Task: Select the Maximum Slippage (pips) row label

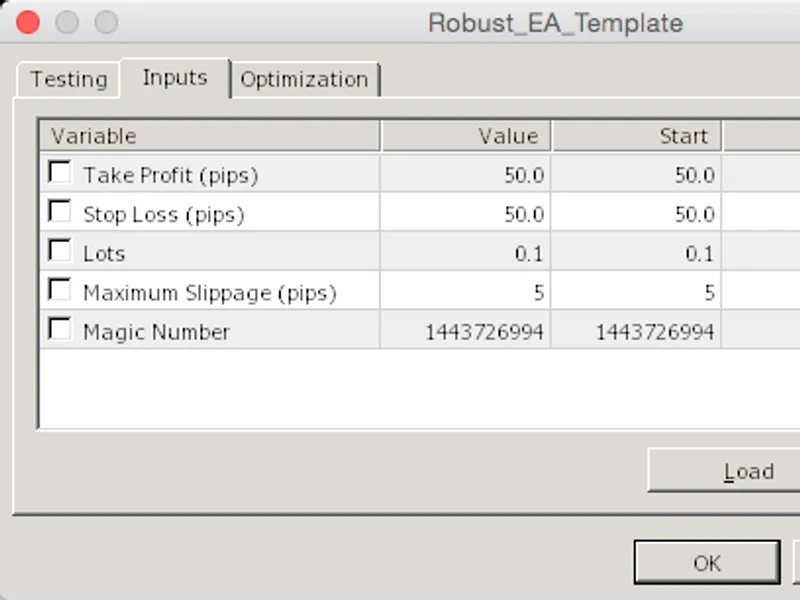Action: [210, 293]
